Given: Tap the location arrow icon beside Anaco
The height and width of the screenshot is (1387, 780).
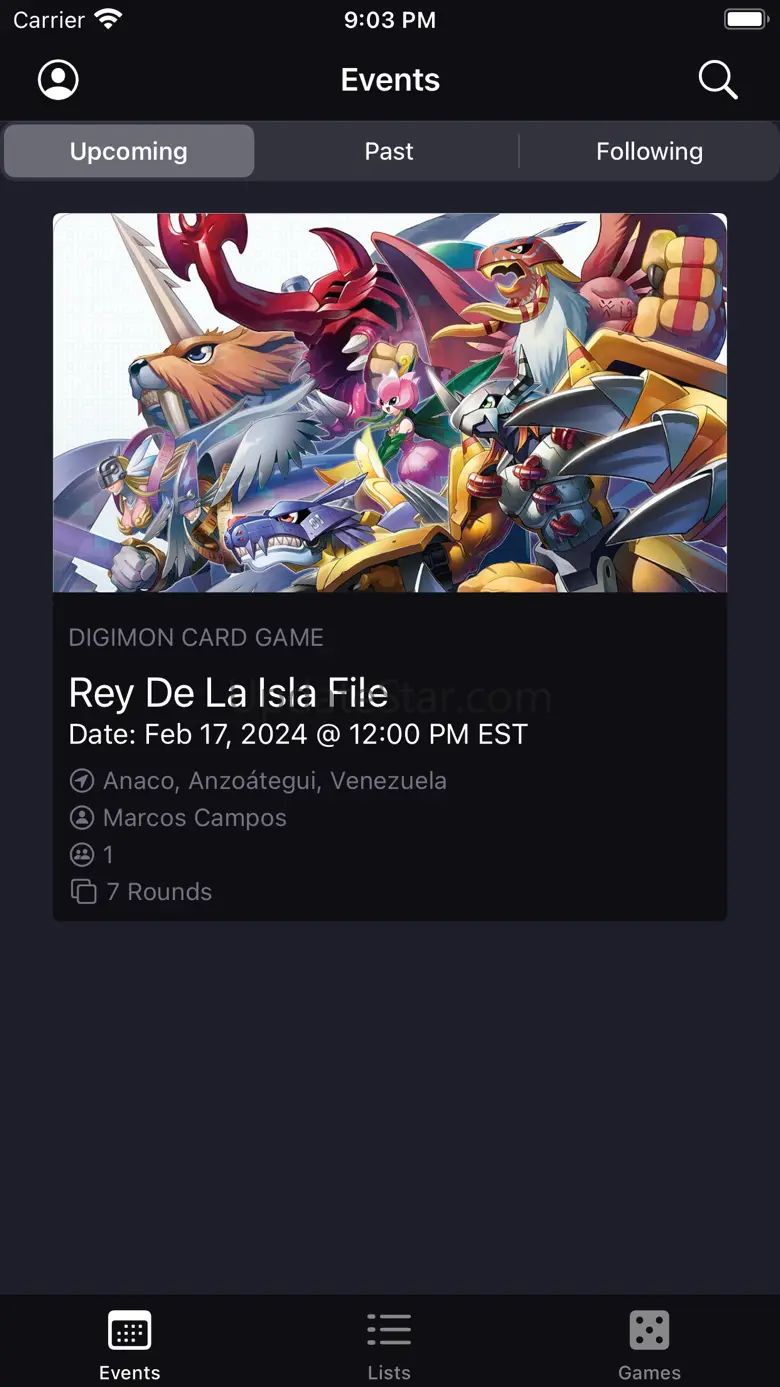Looking at the screenshot, I should point(82,781).
